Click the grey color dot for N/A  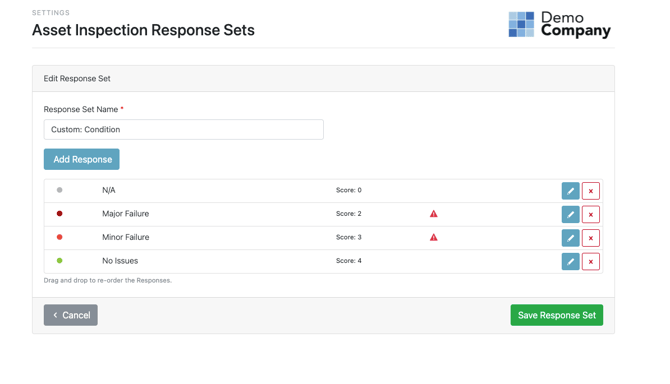pos(59,190)
